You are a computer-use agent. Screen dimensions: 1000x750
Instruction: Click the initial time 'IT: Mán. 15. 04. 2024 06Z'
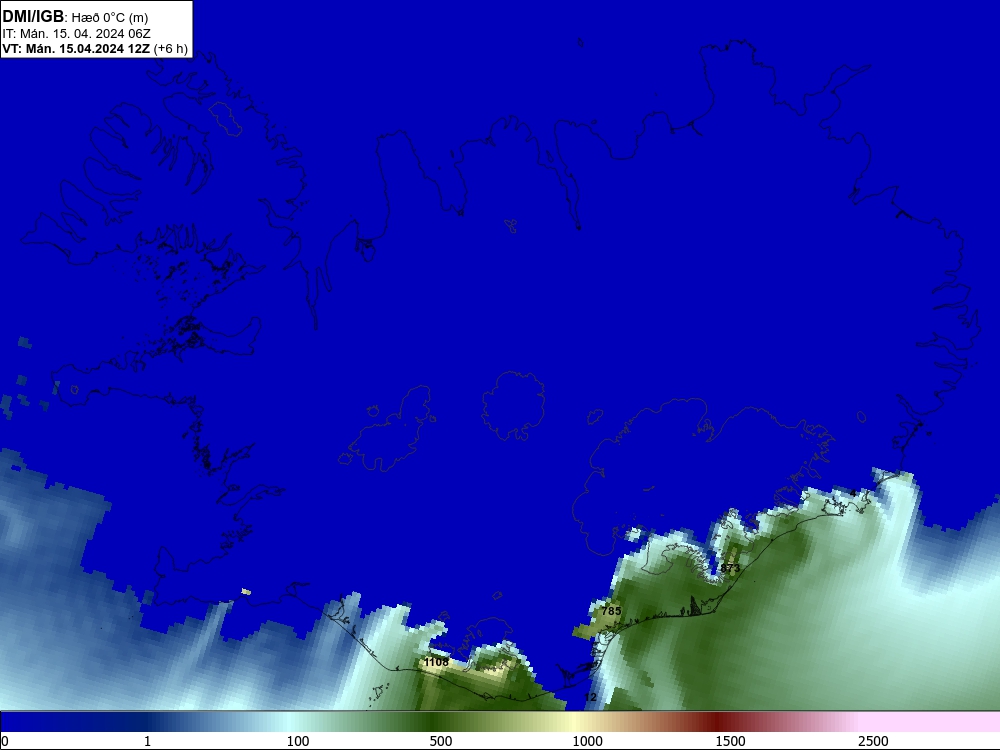pyautogui.click(x=77, y=34)
